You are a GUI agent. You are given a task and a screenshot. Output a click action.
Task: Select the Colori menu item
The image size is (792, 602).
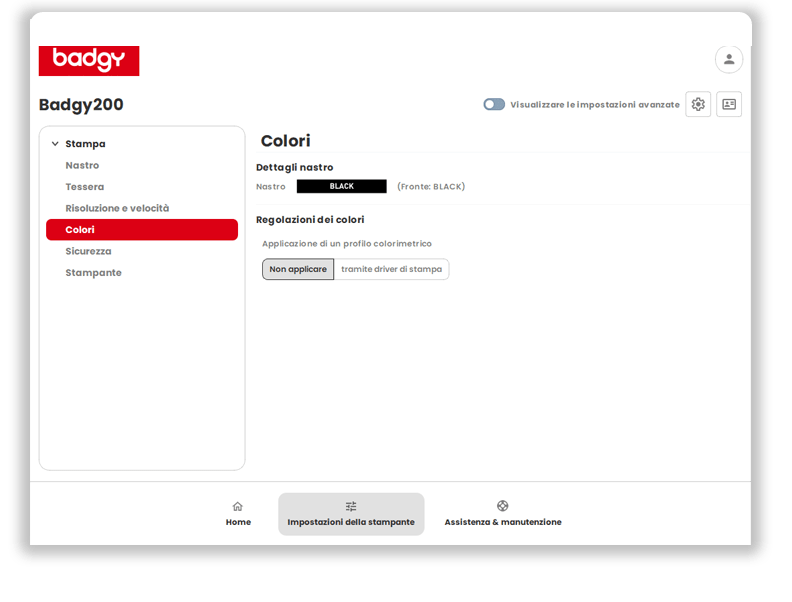coord(142,230)
